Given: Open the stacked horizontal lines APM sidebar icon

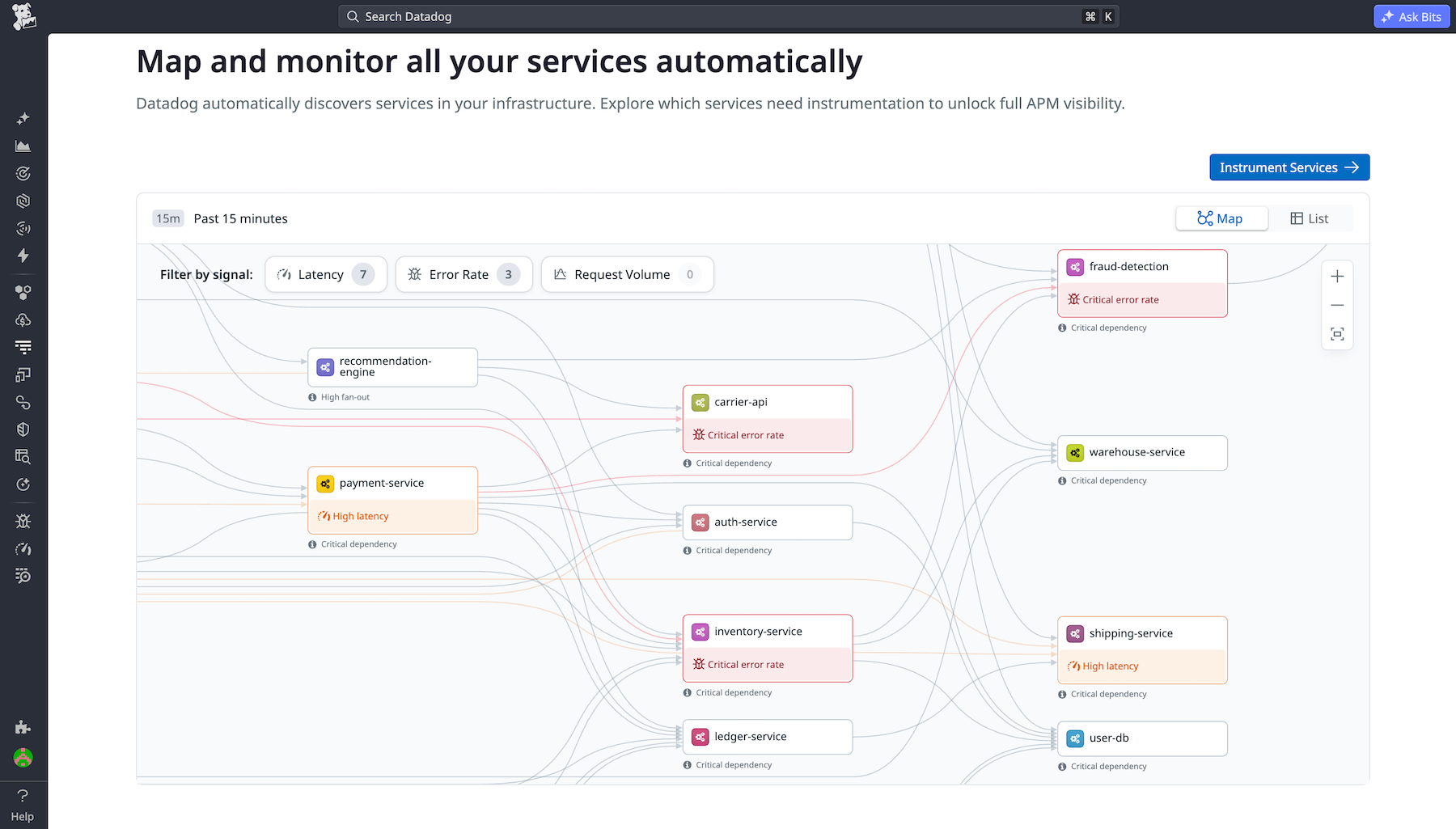Looking at the screenshot, I should (x=23, y=347).
